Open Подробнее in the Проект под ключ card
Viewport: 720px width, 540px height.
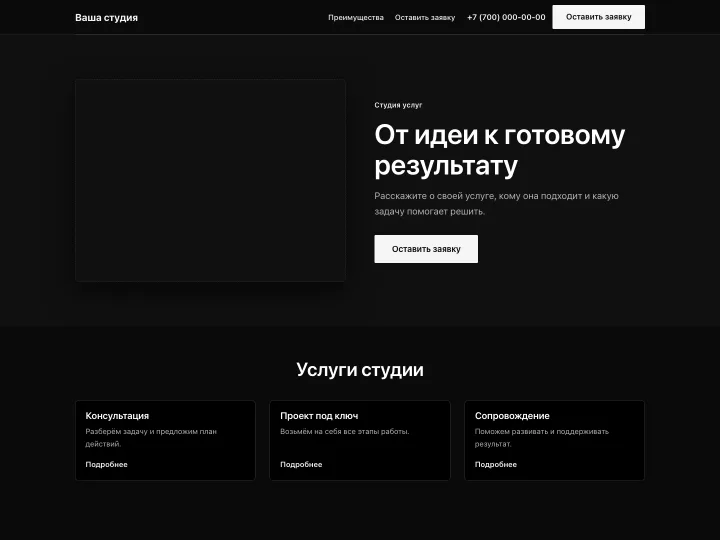click(301, 464)
